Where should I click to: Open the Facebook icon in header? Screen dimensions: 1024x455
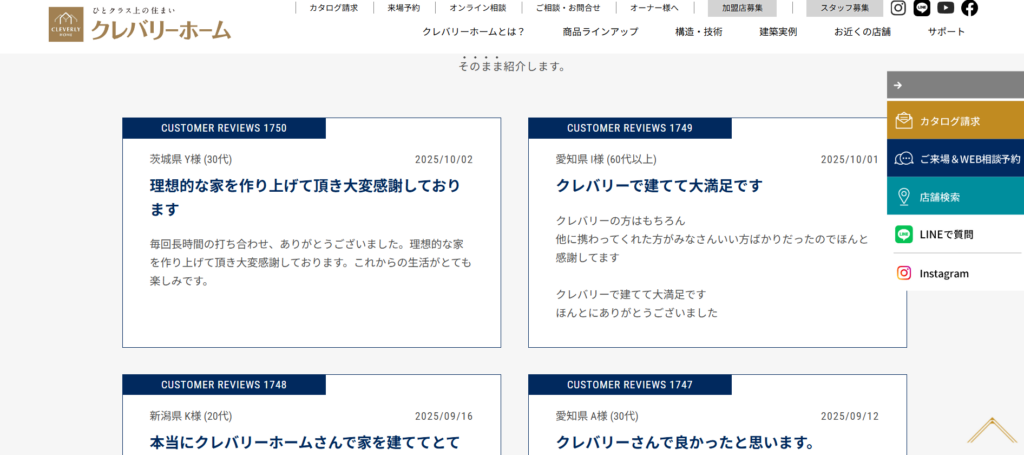(969, 8)
